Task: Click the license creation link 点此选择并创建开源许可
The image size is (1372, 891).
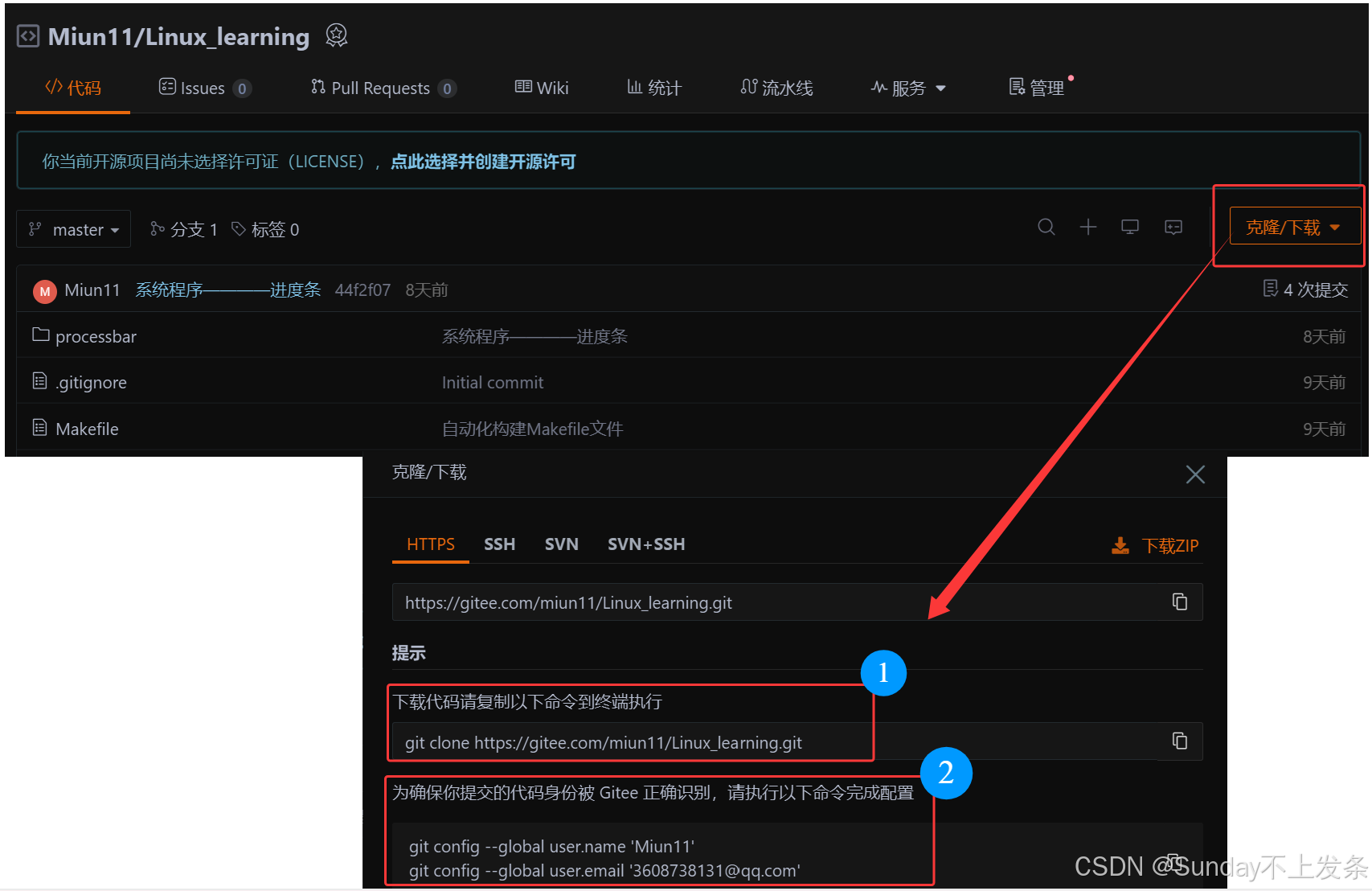Action: (483, 161)
